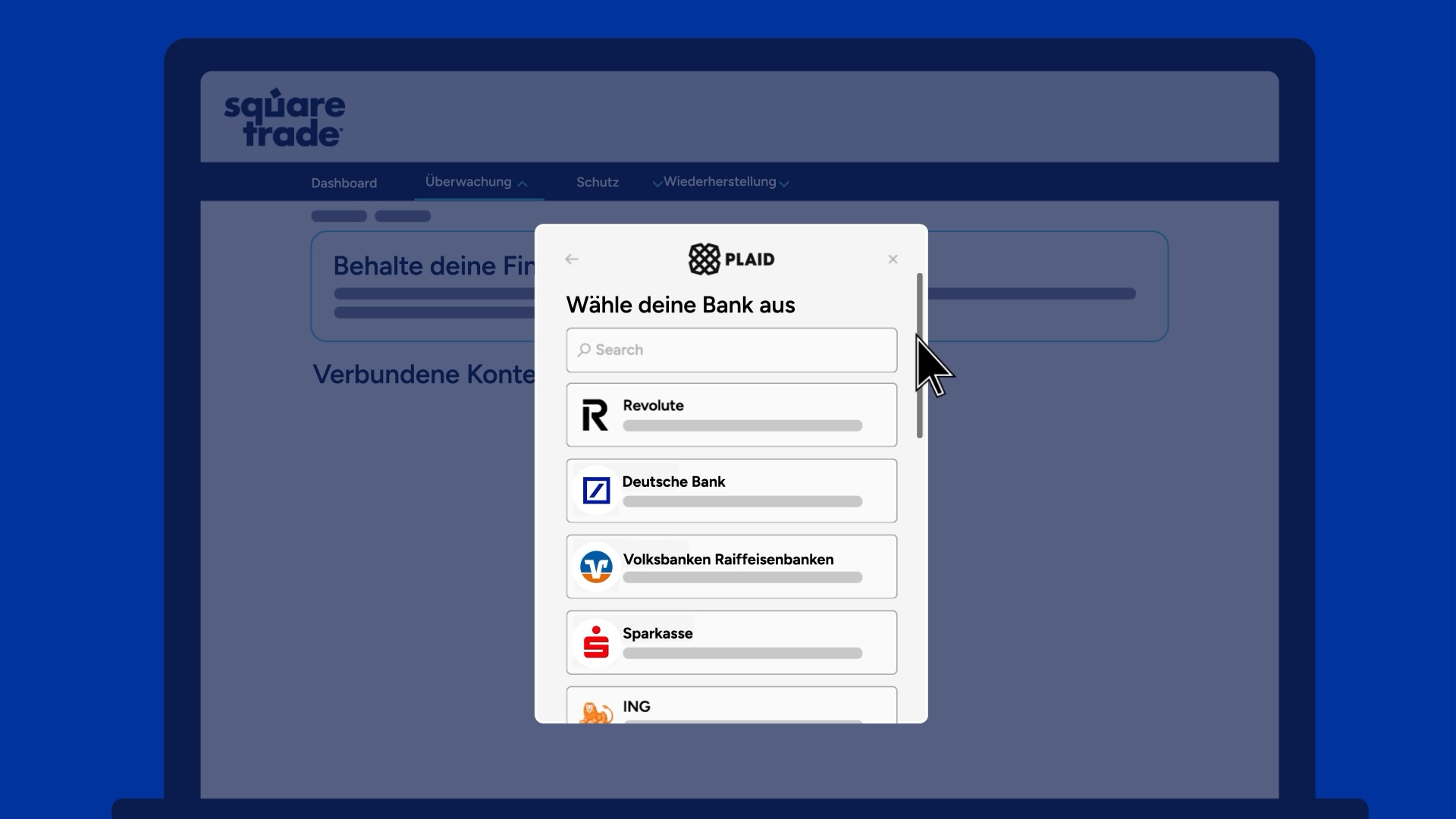Screen dimensions: 1456x819
Task: Open the Wiederherstellung menu tab
Action: 720,182
